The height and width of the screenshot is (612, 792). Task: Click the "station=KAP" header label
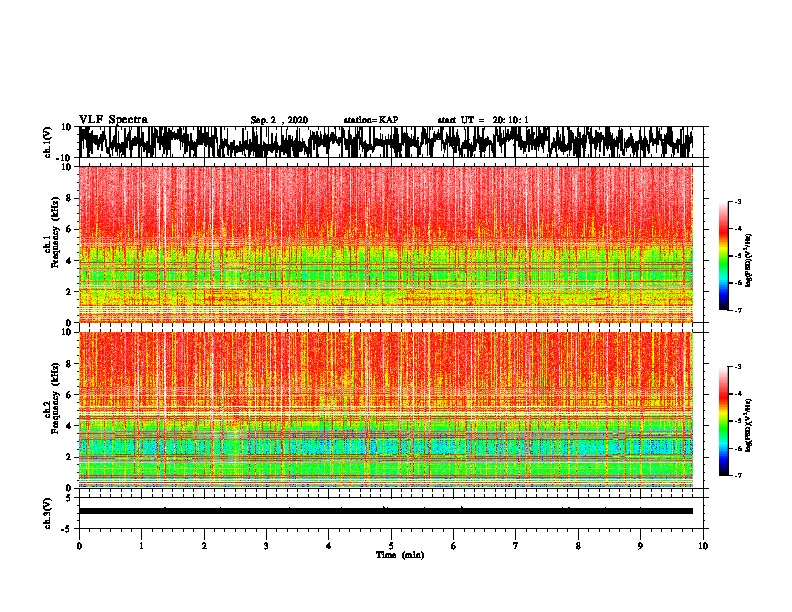[371, 120]
